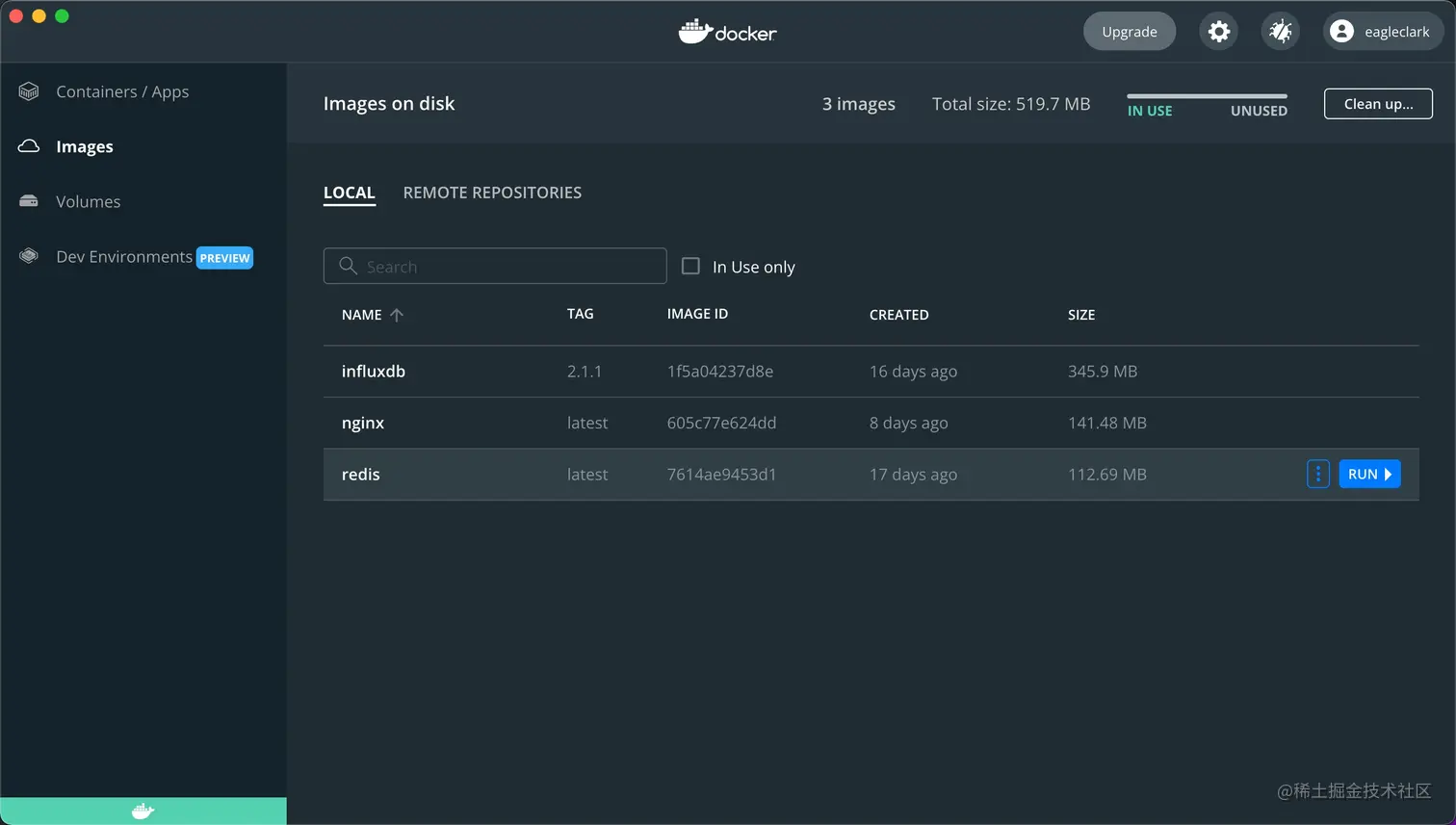Click the eagleclark account avatar icon
Image resolution: width=1456 pixels, height=825 pixels.
tap(1341, 32)
